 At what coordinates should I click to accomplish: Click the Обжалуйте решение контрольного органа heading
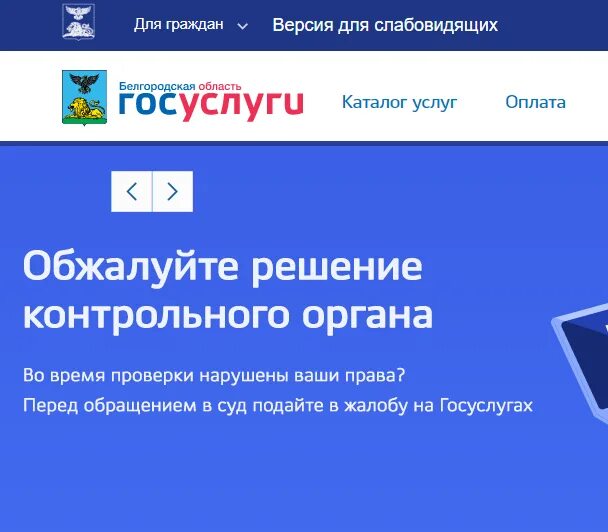228,291
